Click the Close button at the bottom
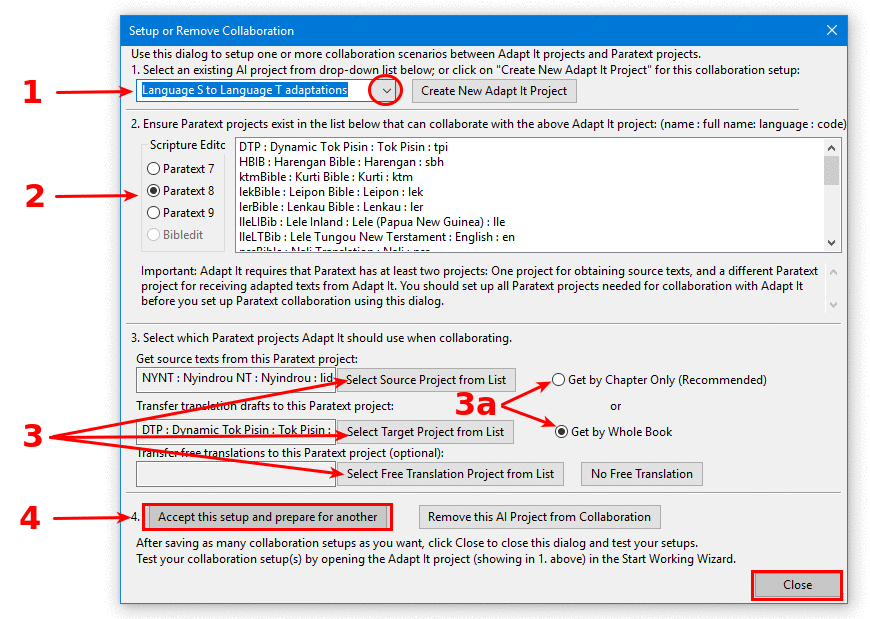Screen dimensions: 870x619 pos(797,585)
